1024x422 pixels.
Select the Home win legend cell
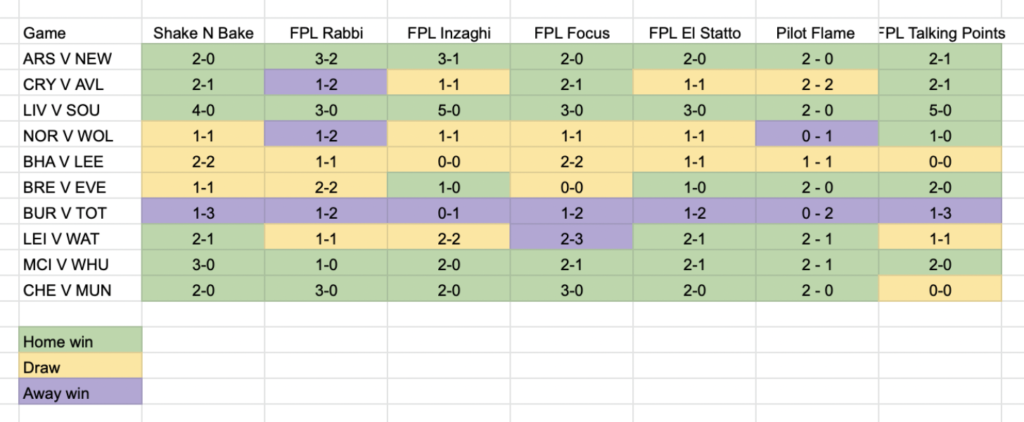pos(80,341)
